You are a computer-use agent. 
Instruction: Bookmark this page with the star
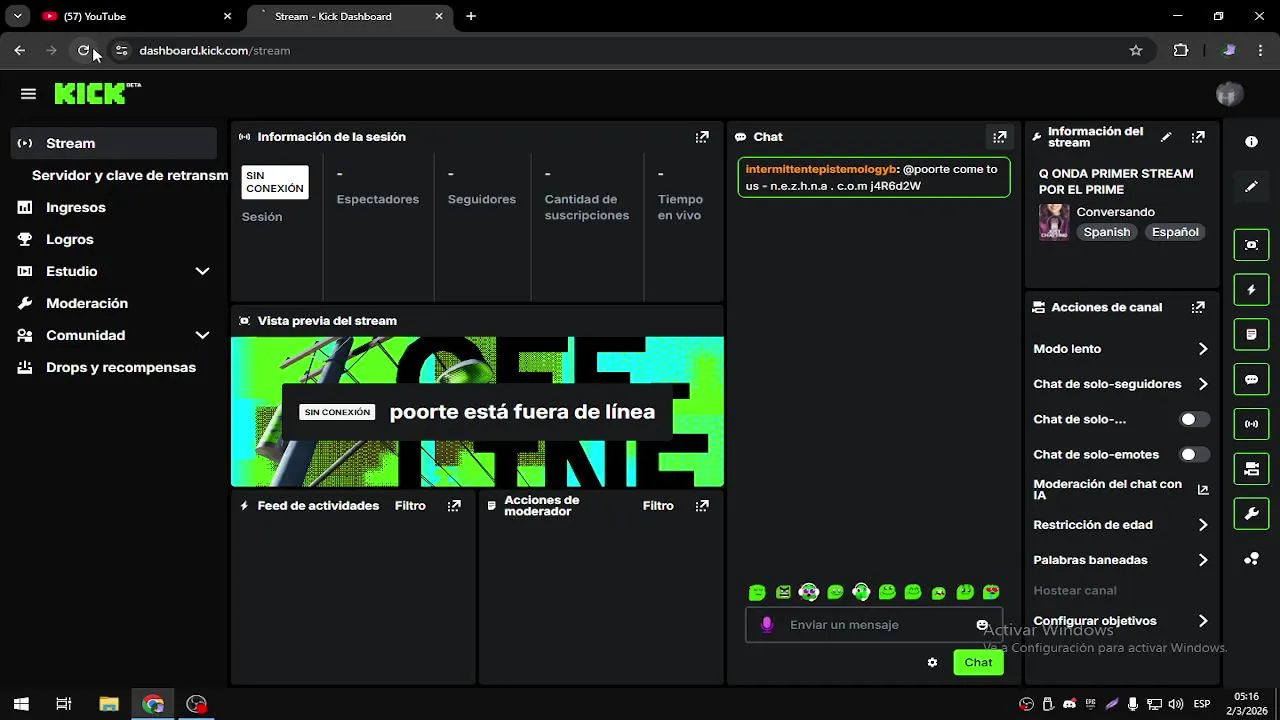coord(1136,50)
